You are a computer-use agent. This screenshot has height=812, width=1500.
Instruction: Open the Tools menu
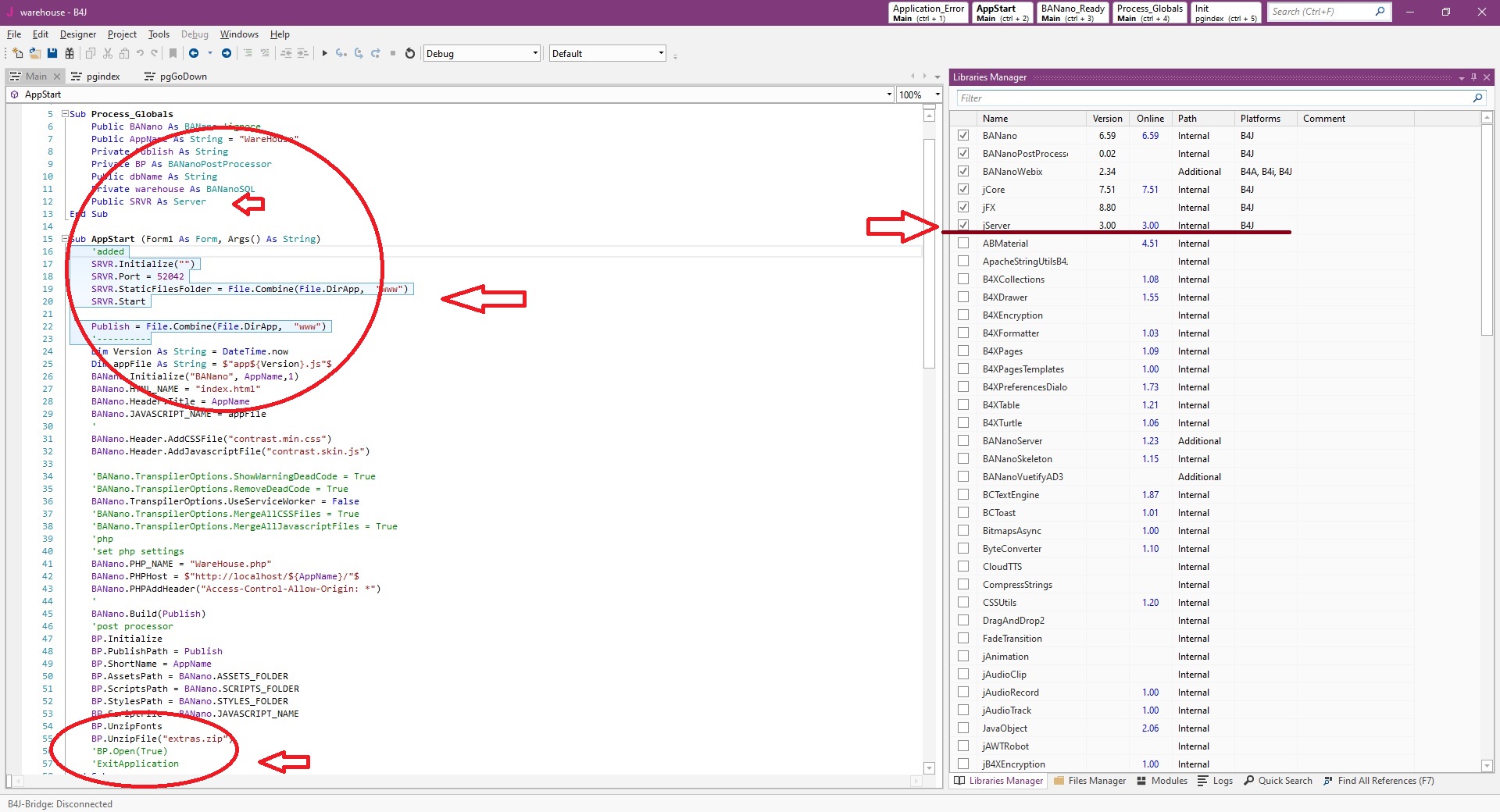tap(159, 34)
